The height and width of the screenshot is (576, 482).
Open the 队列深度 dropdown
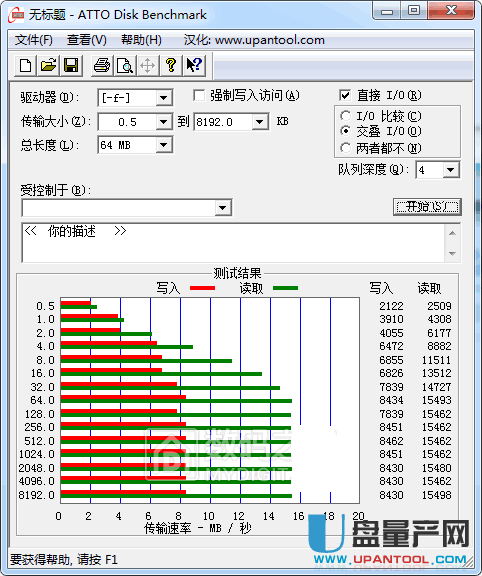click(451, 170)
